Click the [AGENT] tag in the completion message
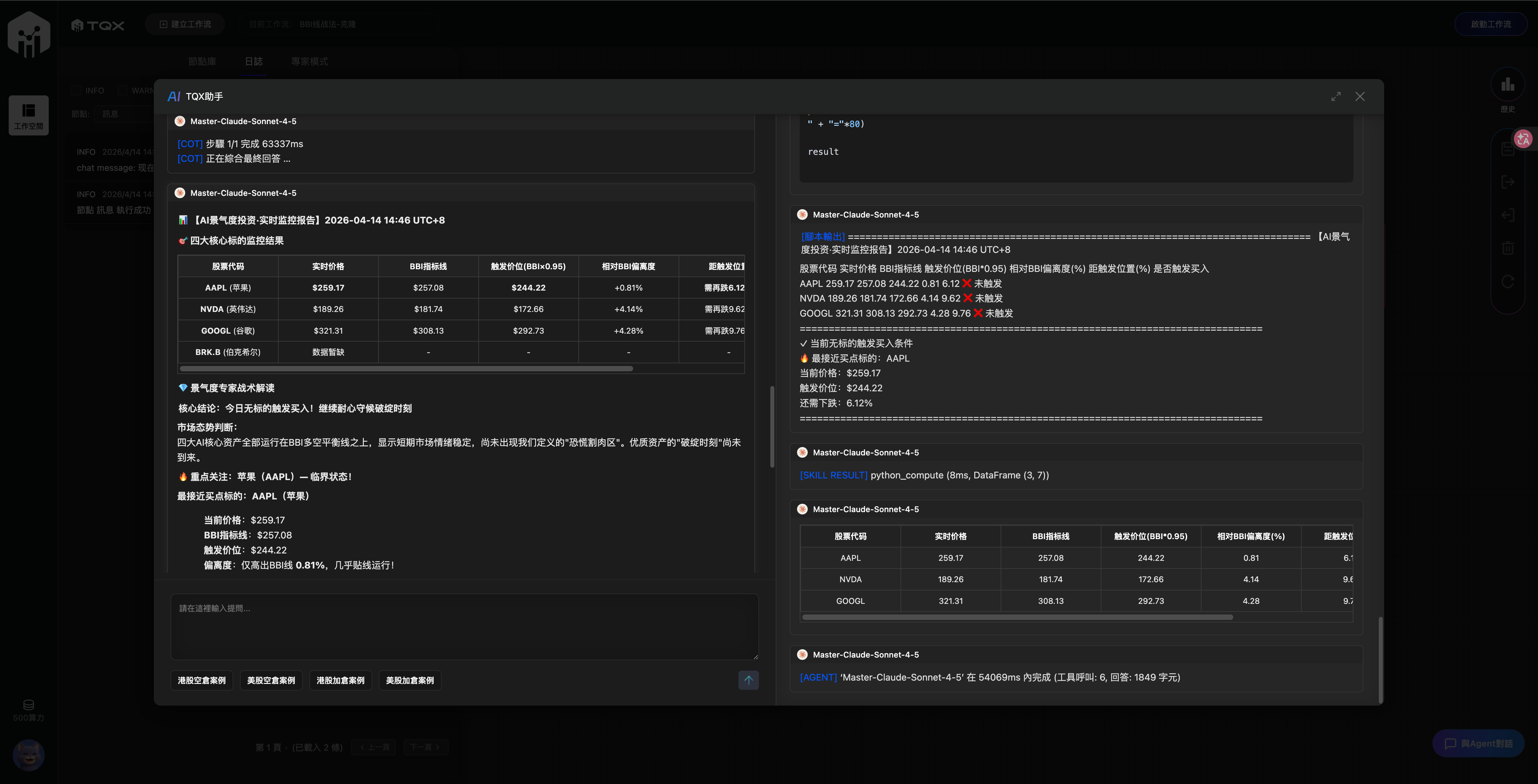1538x784 pixels. [x=818, y=678]
